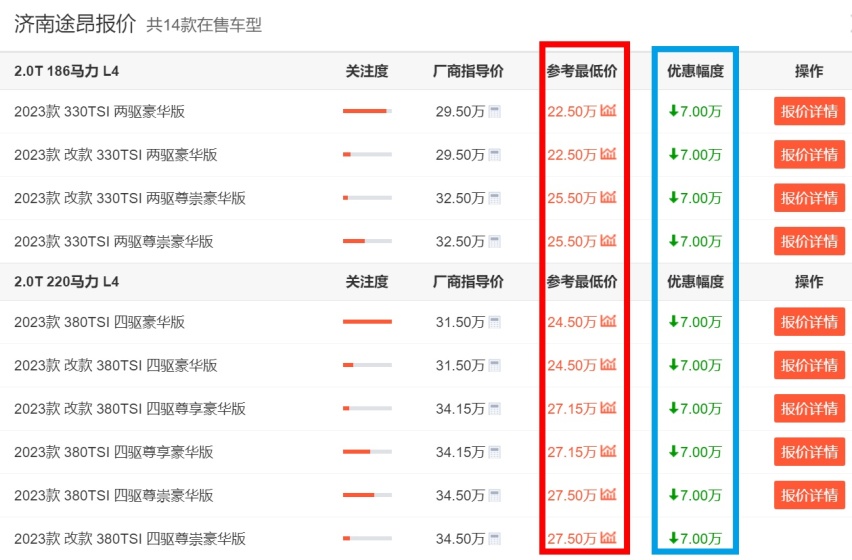The image size is (852, 560).
Task: Click 报价详情 for 2023款 改款 330TSI 两驱豪华版
Action: pos(809,155)
